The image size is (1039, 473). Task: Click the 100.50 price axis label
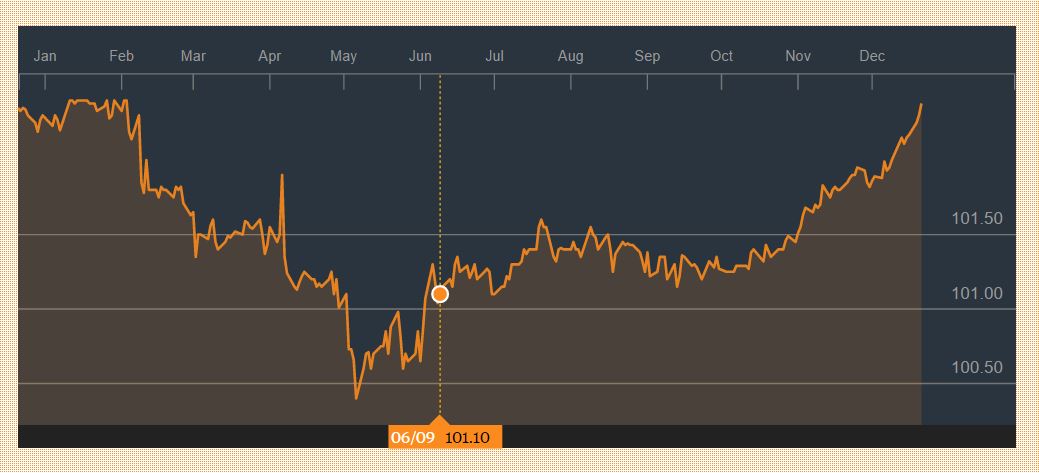(977, 368)
